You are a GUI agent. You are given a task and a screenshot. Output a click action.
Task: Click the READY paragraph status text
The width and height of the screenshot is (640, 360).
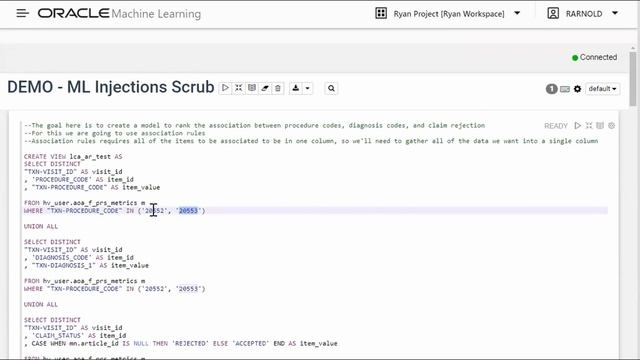pyautogui.click(x=556, y=126)
